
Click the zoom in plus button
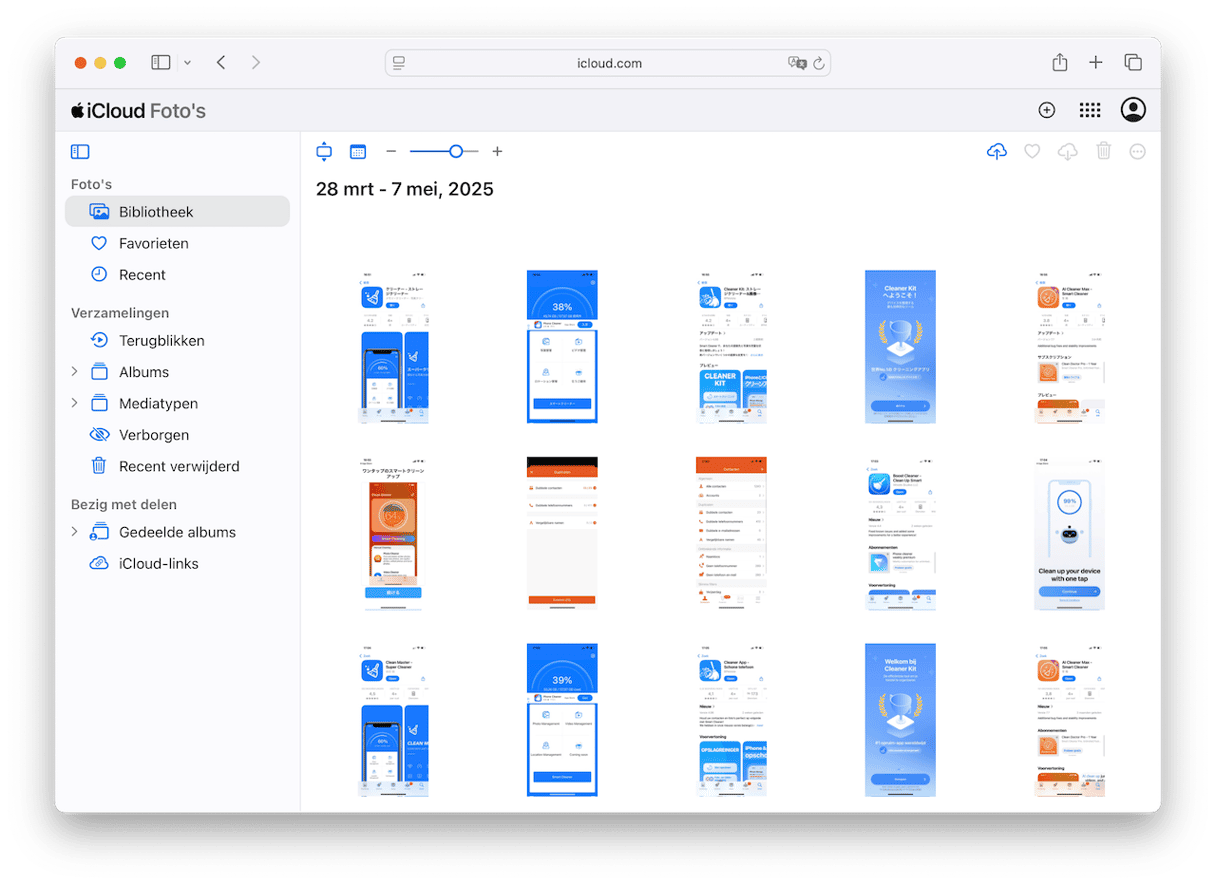click(x=497, y=152)
